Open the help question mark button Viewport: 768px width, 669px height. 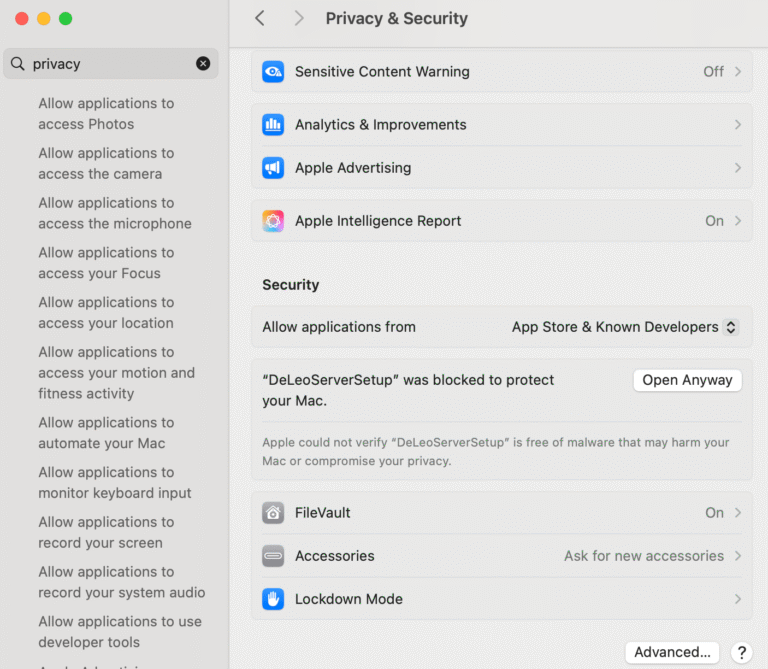(x=742, y=652)
